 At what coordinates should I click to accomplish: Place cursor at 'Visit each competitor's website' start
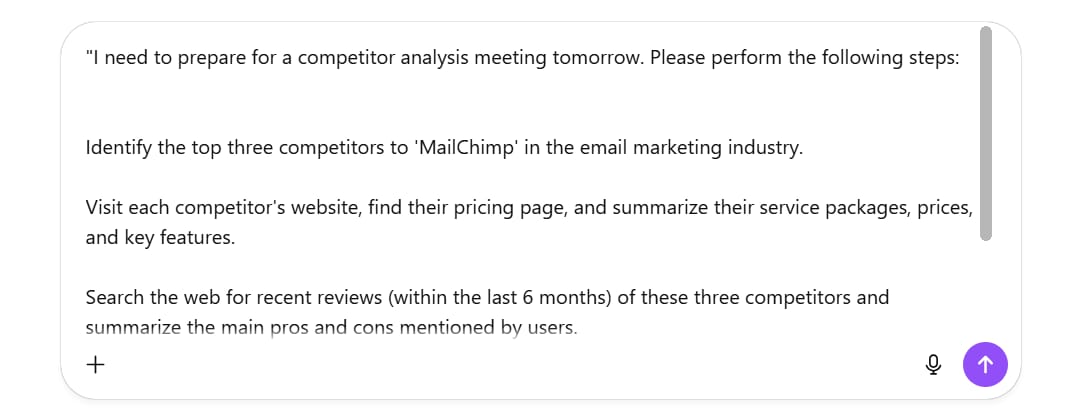(x=90, y=207)
